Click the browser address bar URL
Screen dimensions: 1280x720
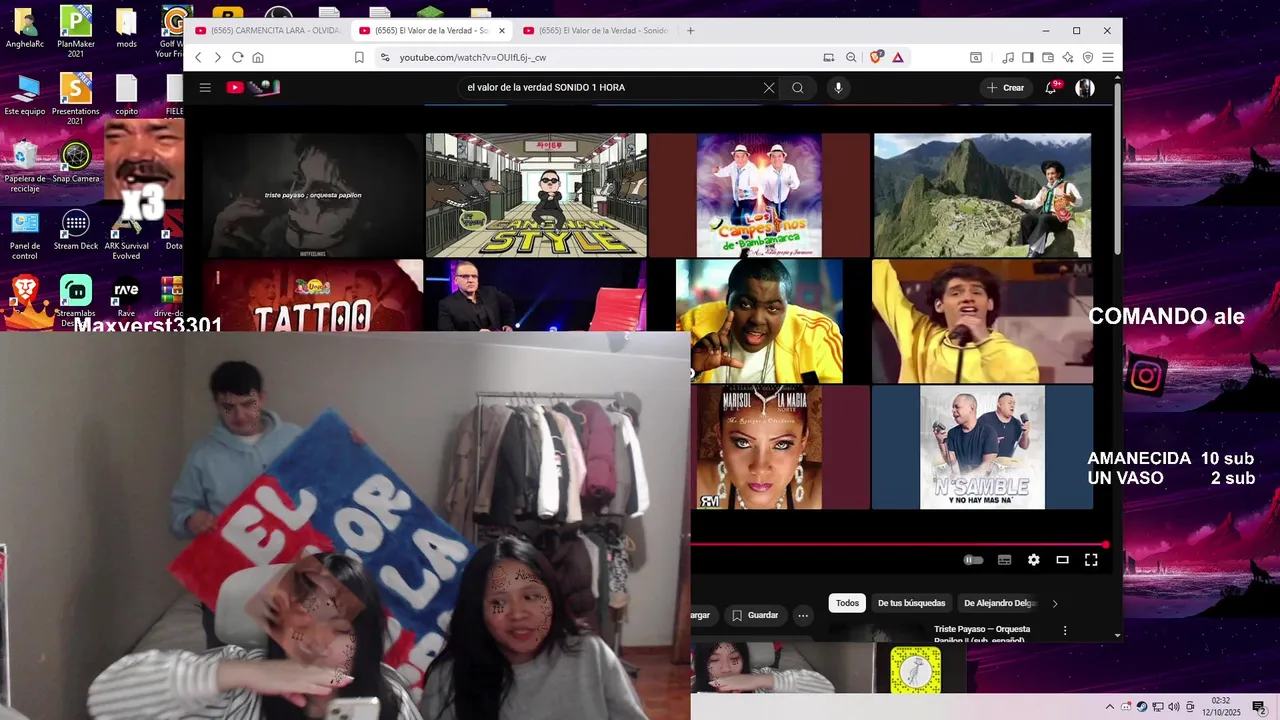pos(473,57)
